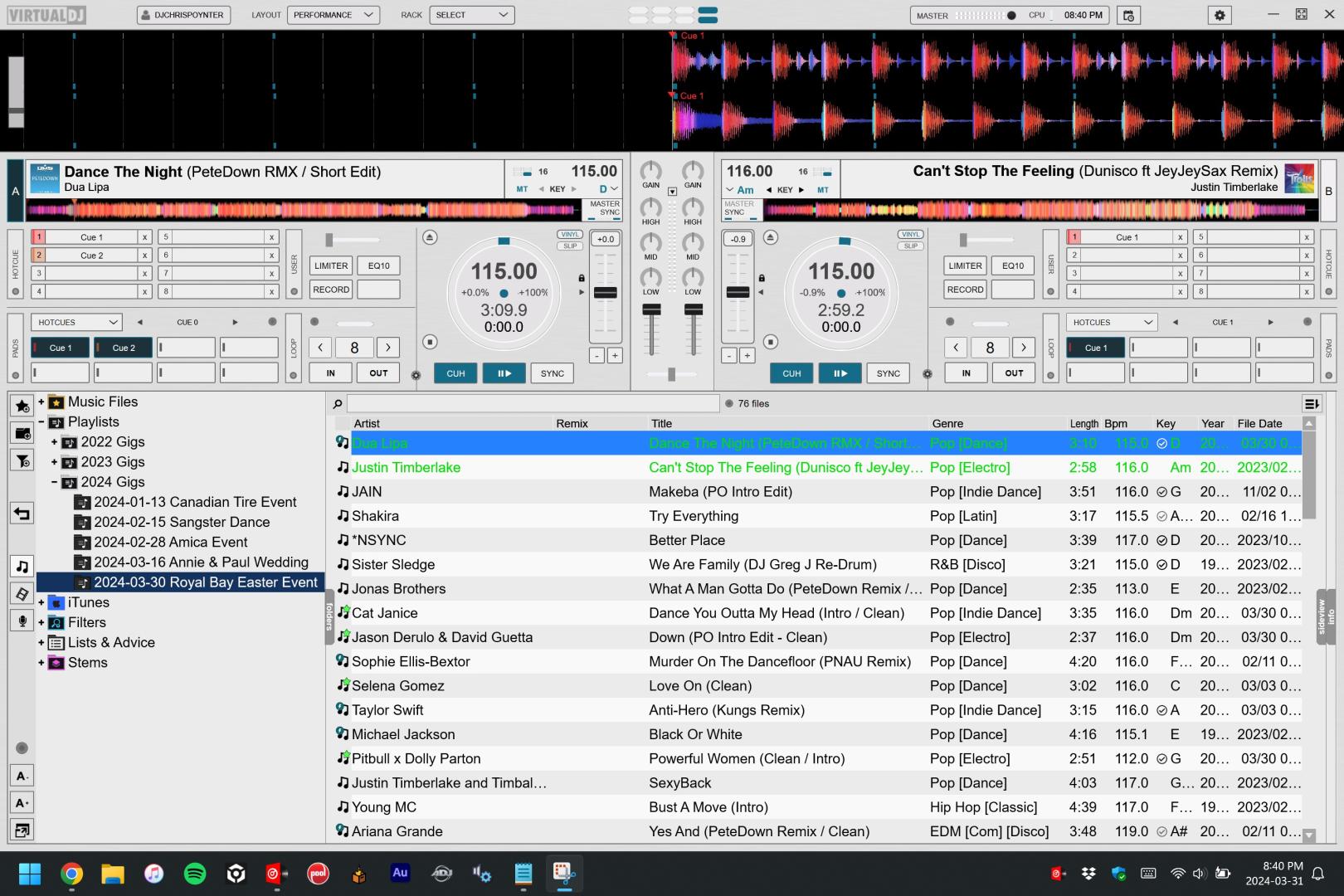This screenshot has width=1344, height=896.
Task: Open the master clock calendar icon
Action: pyautogui.click(x=1128, y=15)
